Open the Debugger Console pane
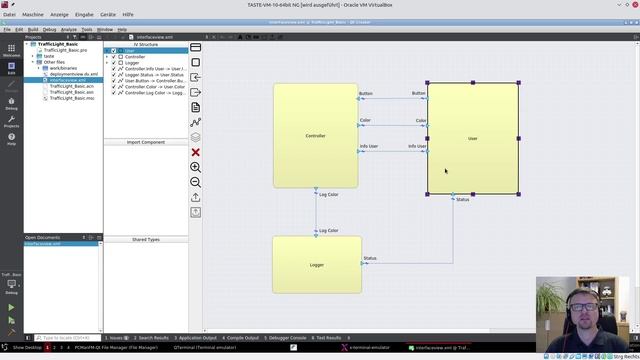 [285, 338]
